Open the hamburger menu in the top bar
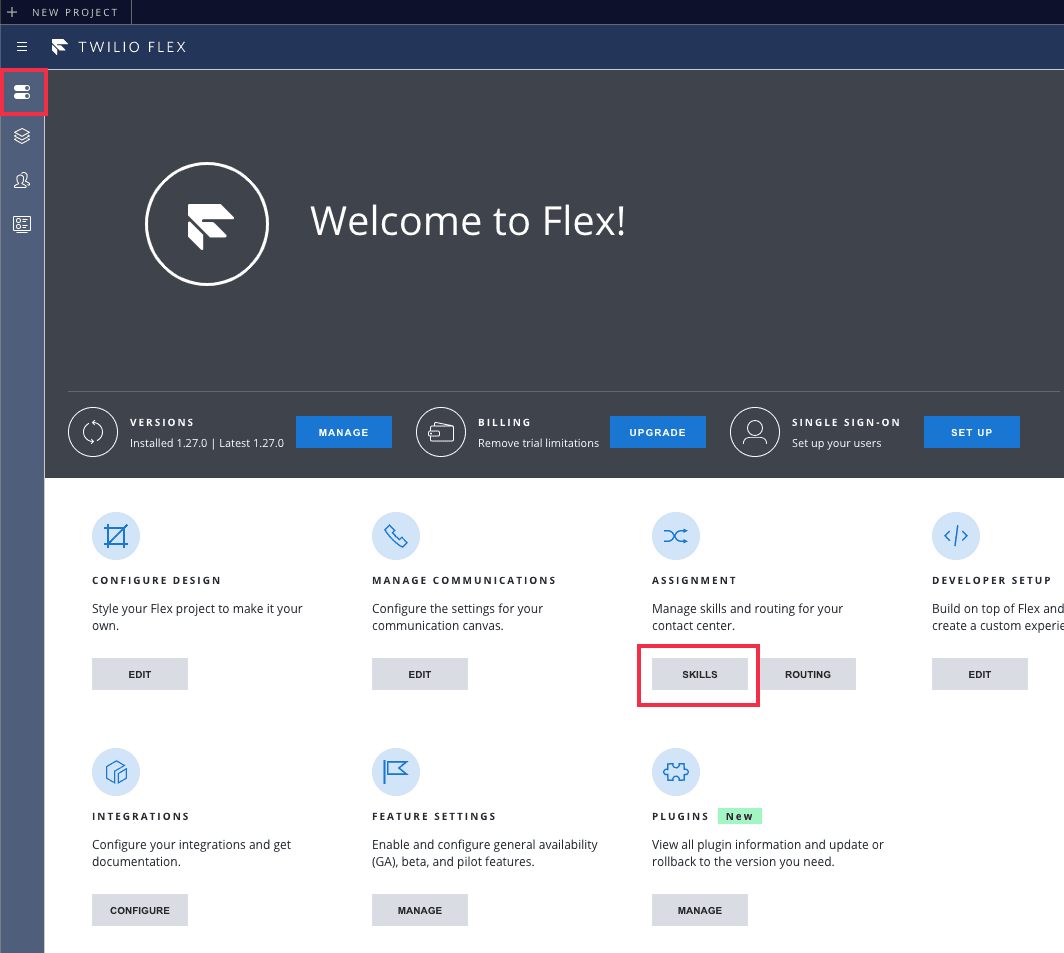Viewport: 1064px width, 953px height. click(22, 46)
